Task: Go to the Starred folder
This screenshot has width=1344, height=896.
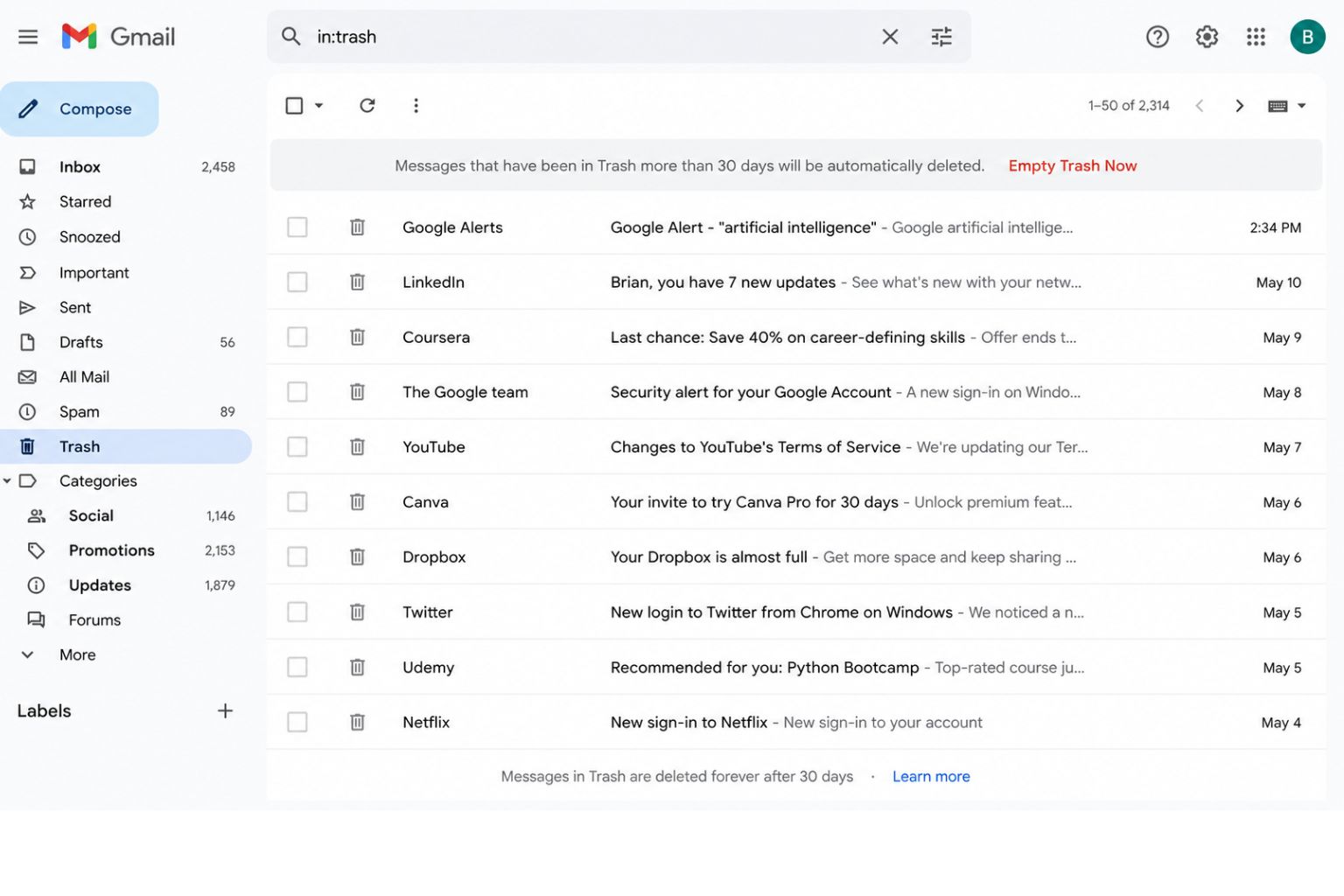Action: coord(125,202)
